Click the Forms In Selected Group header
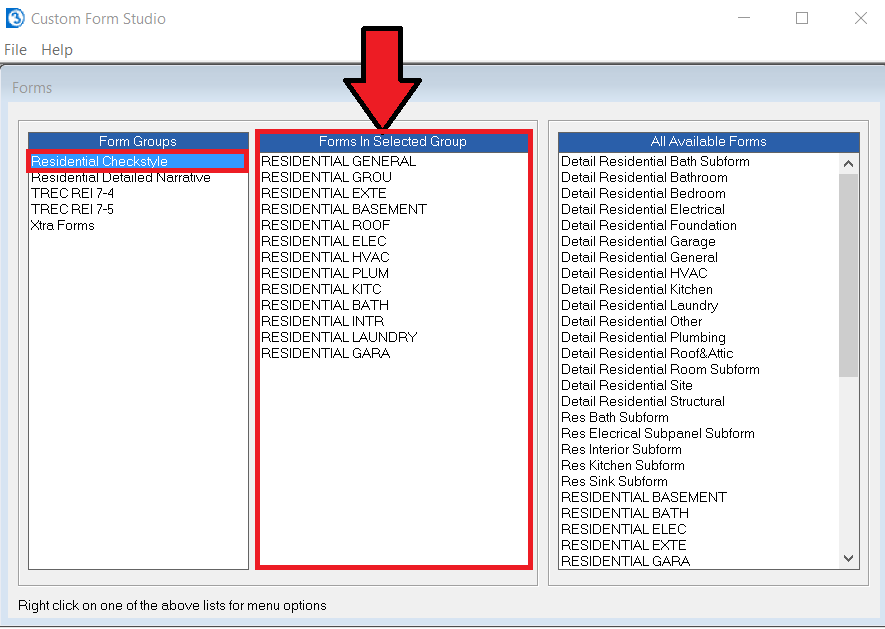Image resolution: width=885 pixels, height=629 pixels. coord(393,142)
